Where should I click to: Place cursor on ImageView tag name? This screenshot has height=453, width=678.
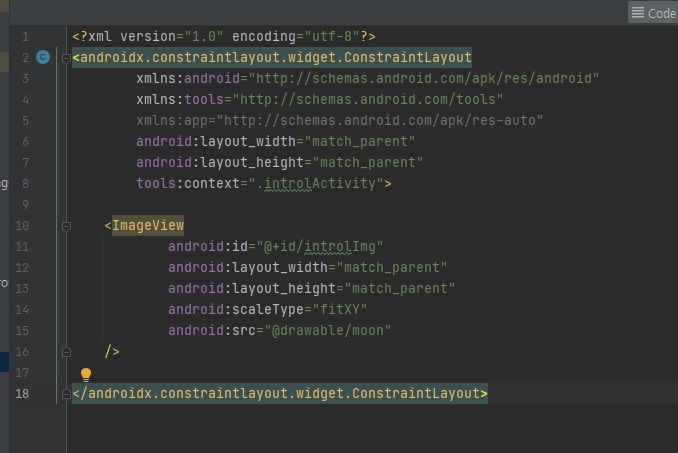(x=148, y=225)
